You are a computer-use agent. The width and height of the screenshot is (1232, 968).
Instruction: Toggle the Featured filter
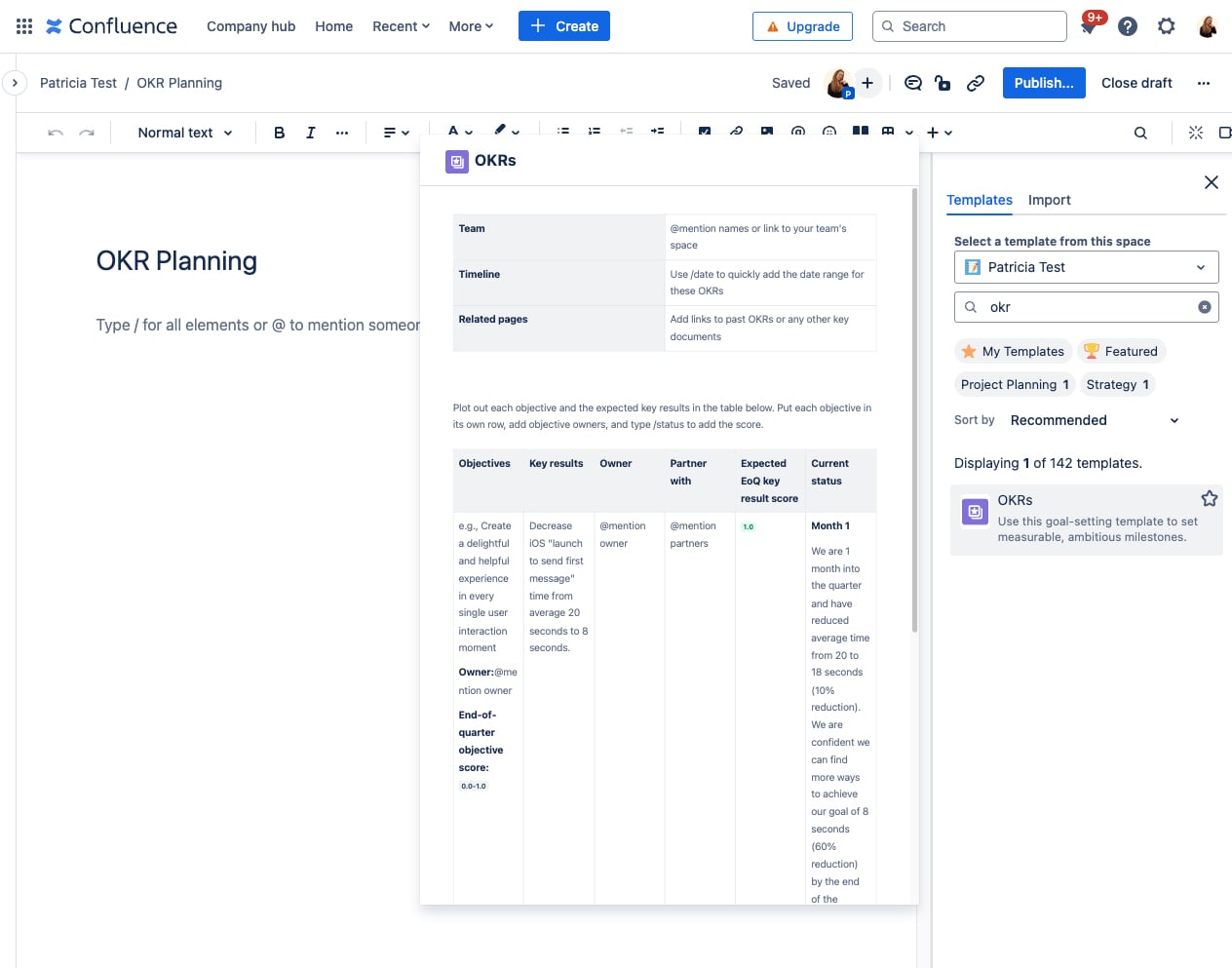(x=1121, y=352)
